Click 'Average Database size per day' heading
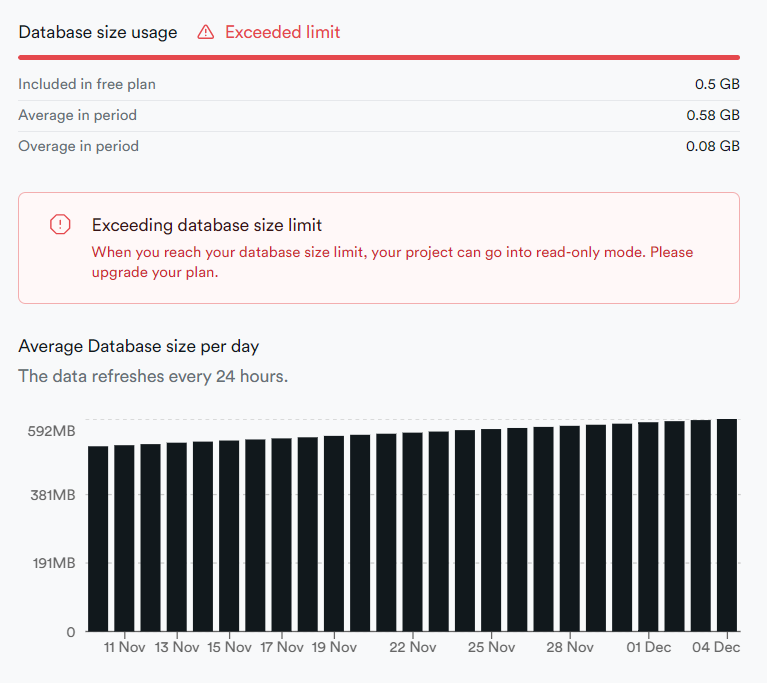Image resolution: width=767 pixels, height=683 pixels. click(x=138, y=346)
